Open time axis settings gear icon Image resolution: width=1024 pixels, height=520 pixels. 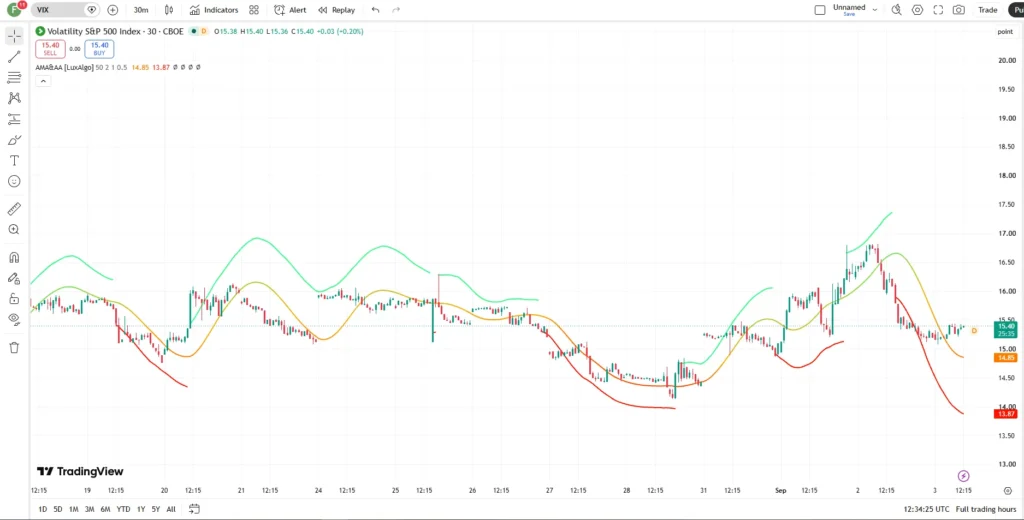pos(1008,490)
